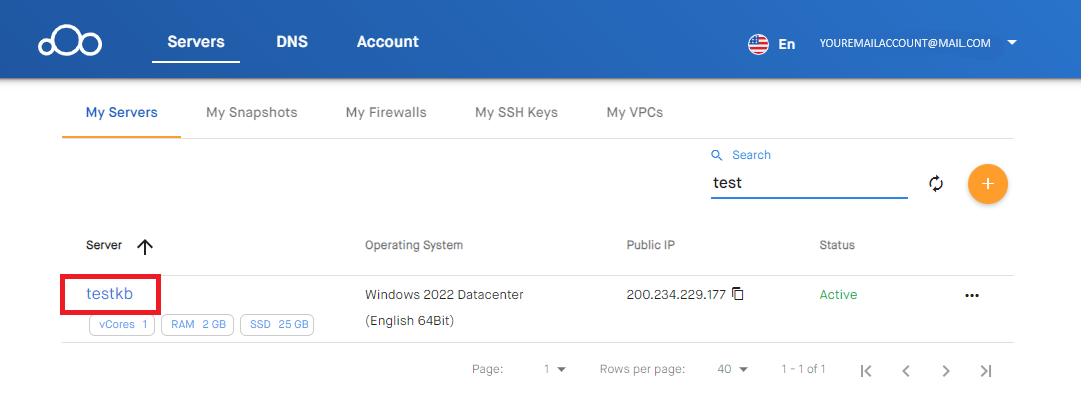Copy the public IP address icon
This screenshot has width=1081, height=418.
pos(738,294)
